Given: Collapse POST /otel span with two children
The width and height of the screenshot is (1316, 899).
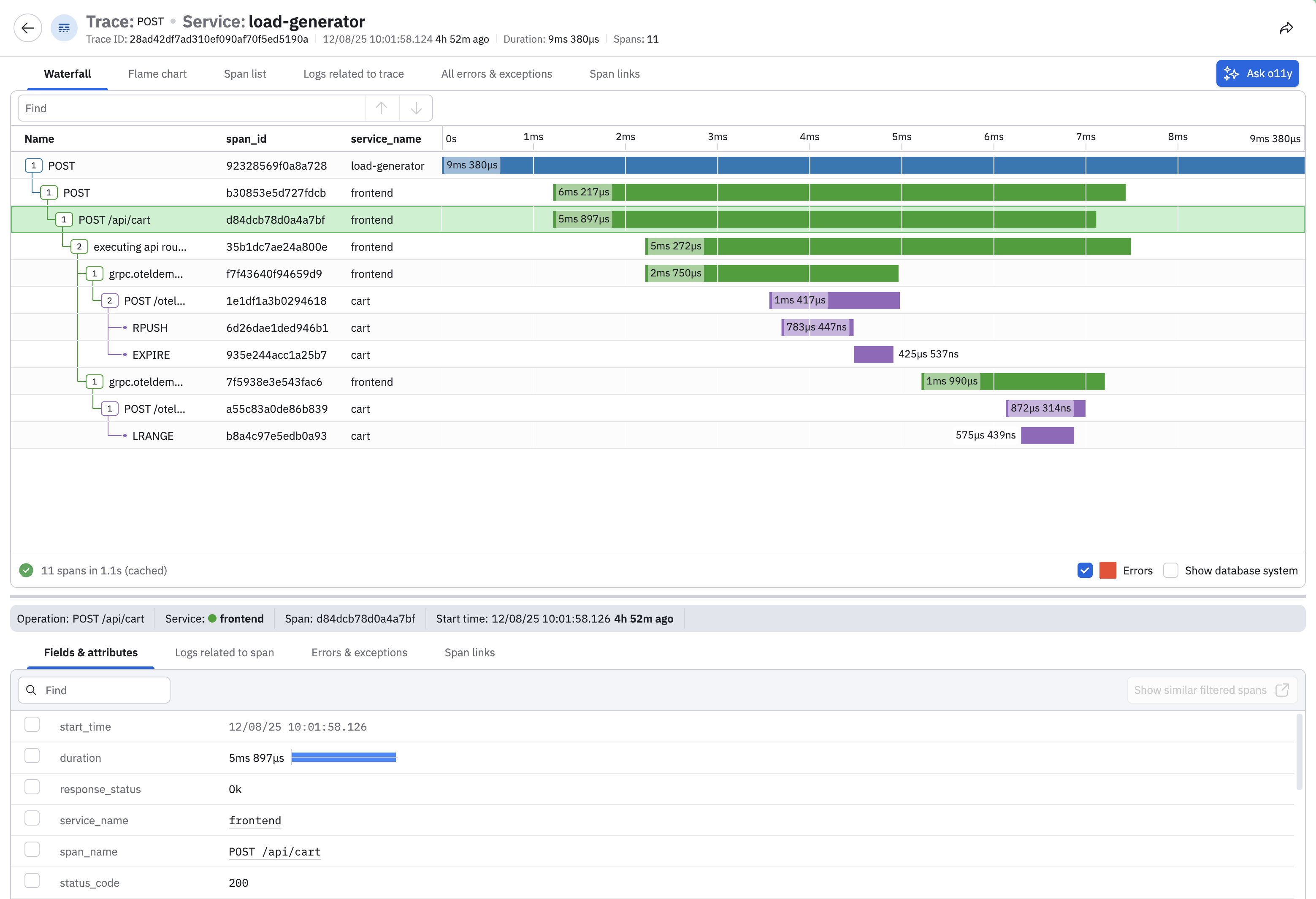Looking at the screenshot, I should point(109,301).
